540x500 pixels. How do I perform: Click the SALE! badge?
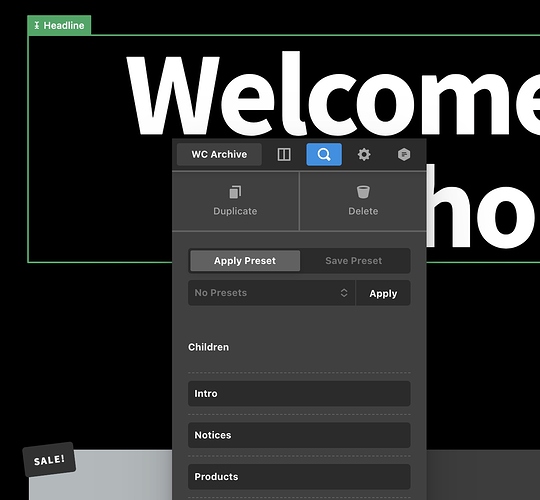(x=49, y=459)
